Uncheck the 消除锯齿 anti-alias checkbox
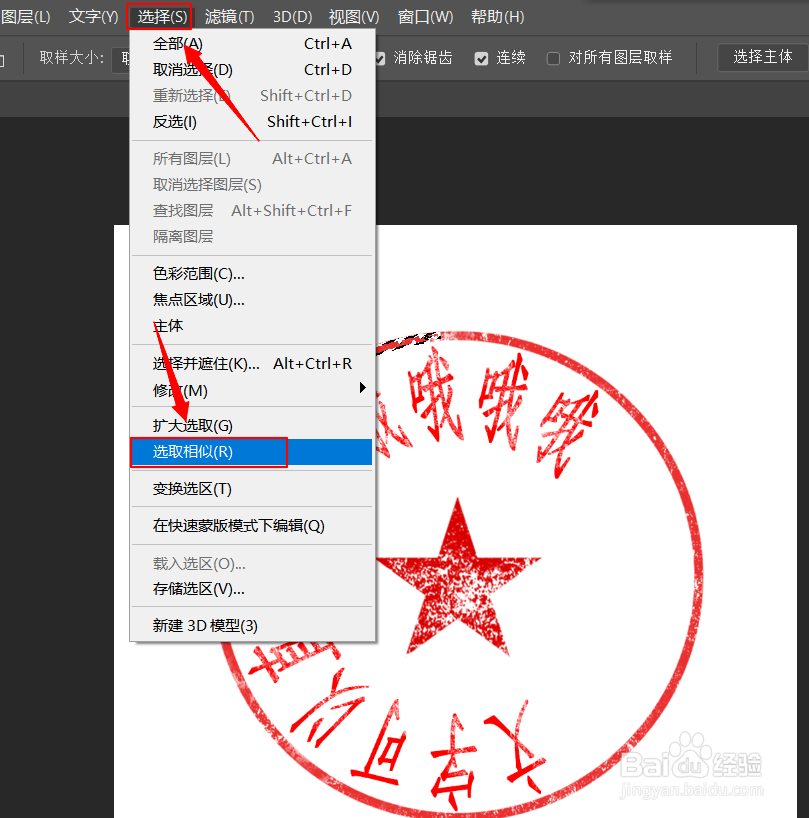 pyautogui.click(x=380, y=57)
